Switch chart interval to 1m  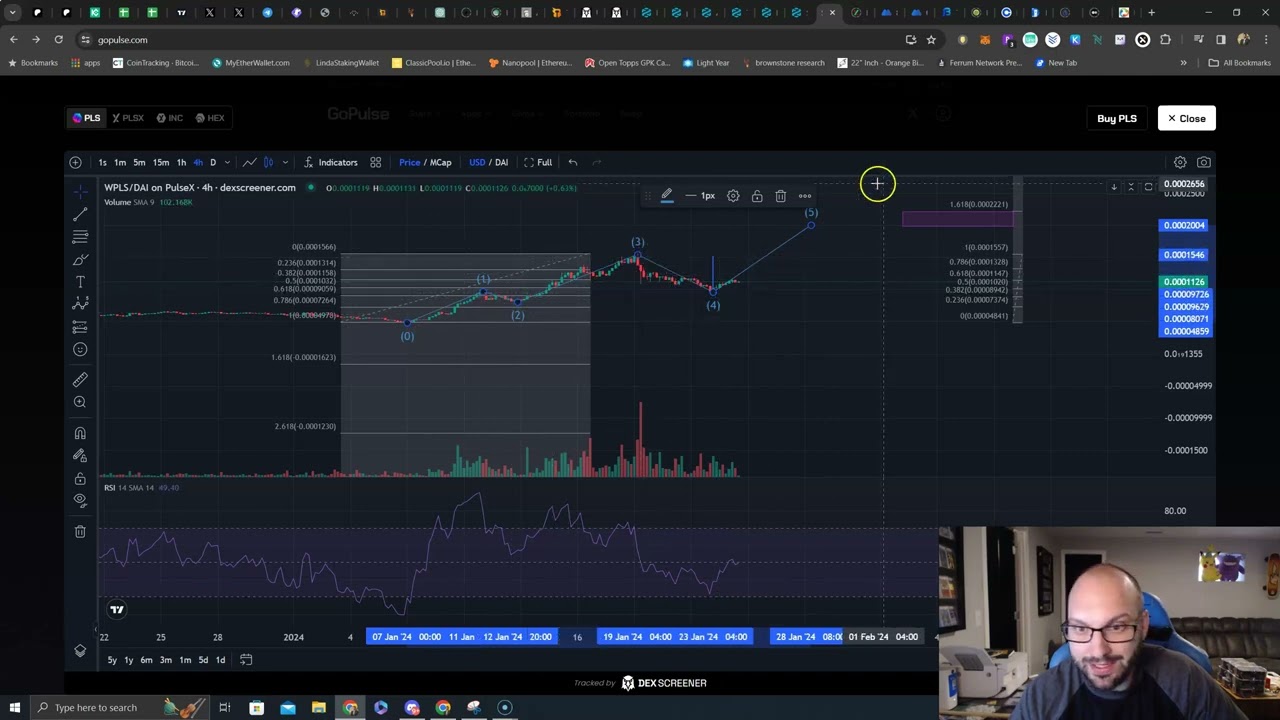[x=120, y=162]
